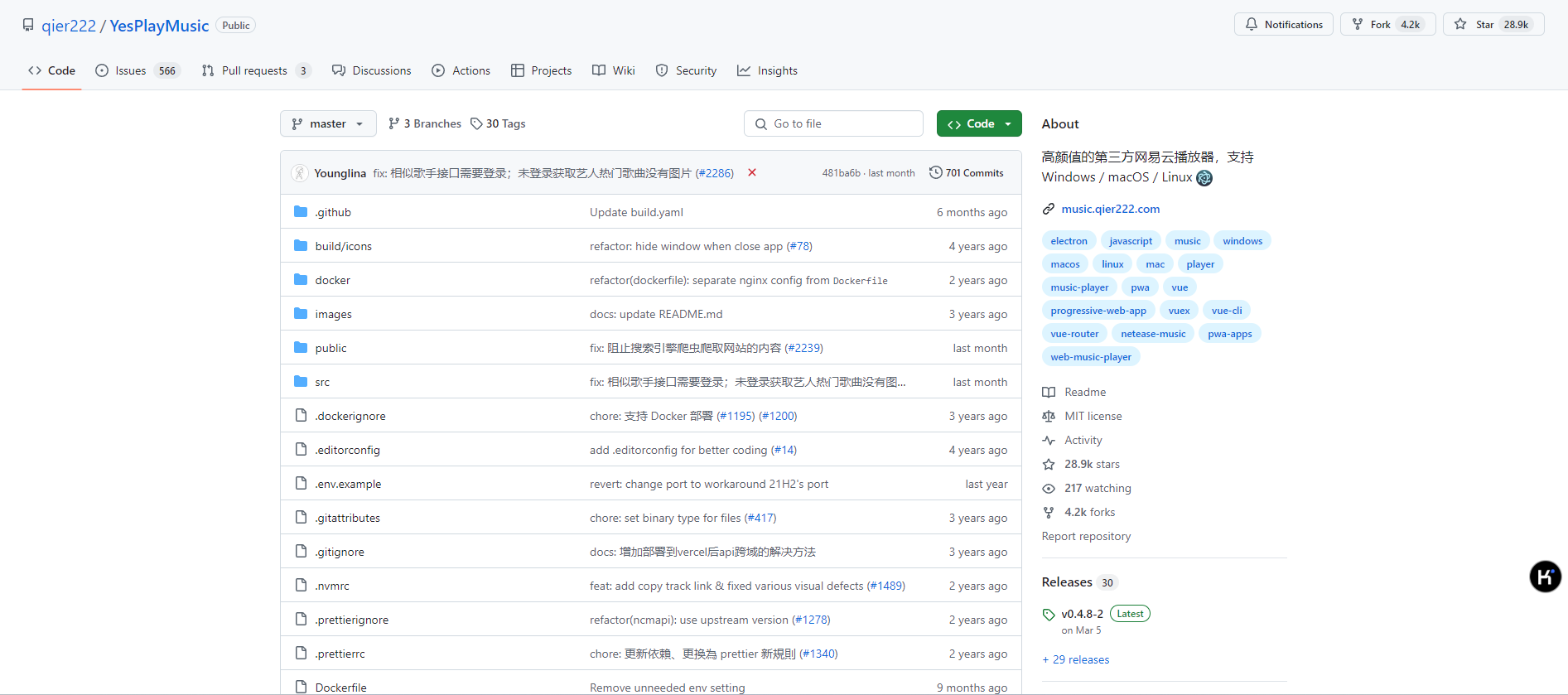Open the build/icons folder icon

tap(301, 246)
